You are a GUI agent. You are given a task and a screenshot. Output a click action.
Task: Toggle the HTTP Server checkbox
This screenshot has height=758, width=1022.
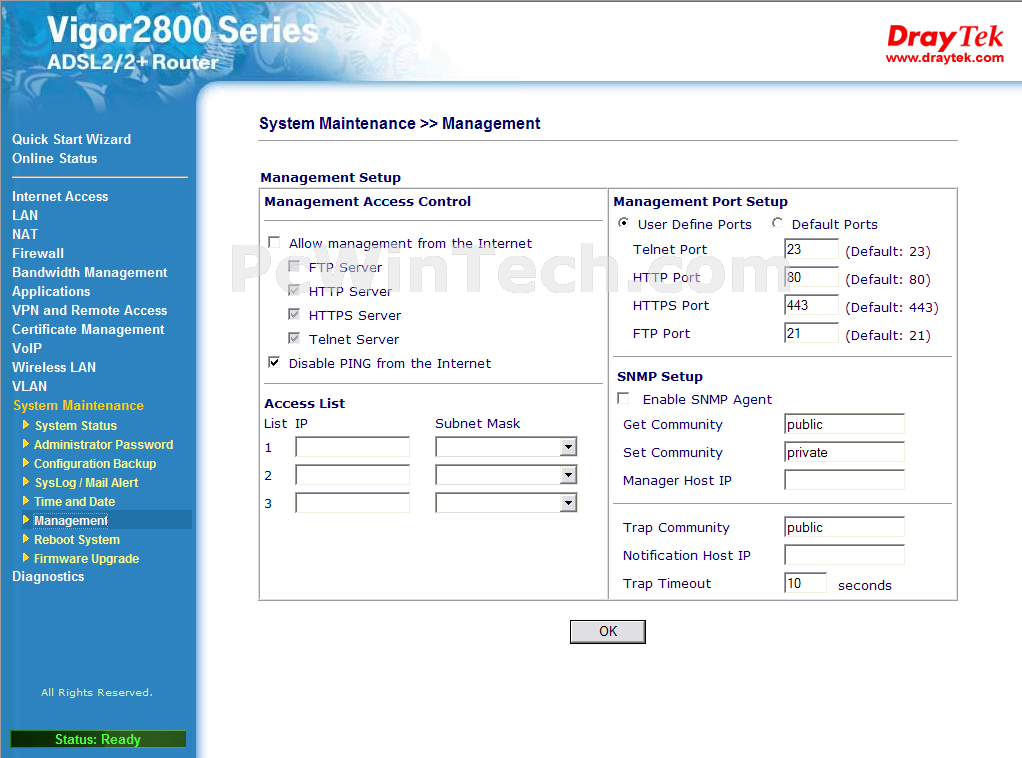click(x=294, y=291)
